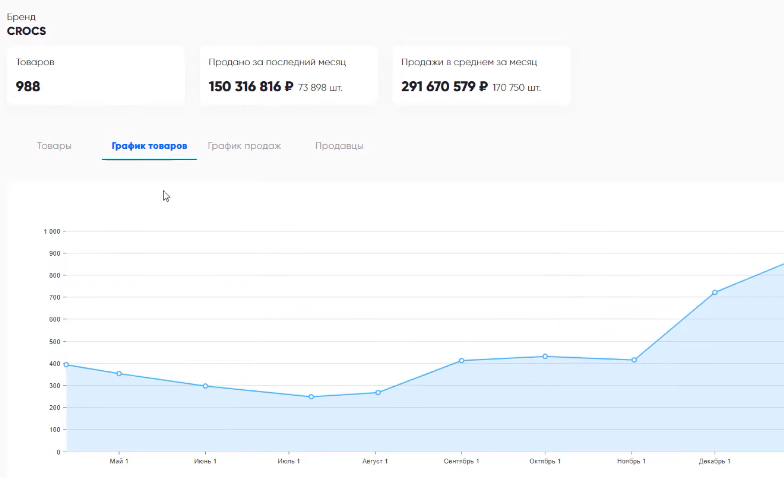Click the Ноябрь 1 data point on chart
784x477 pixels.
click(634, 360)
